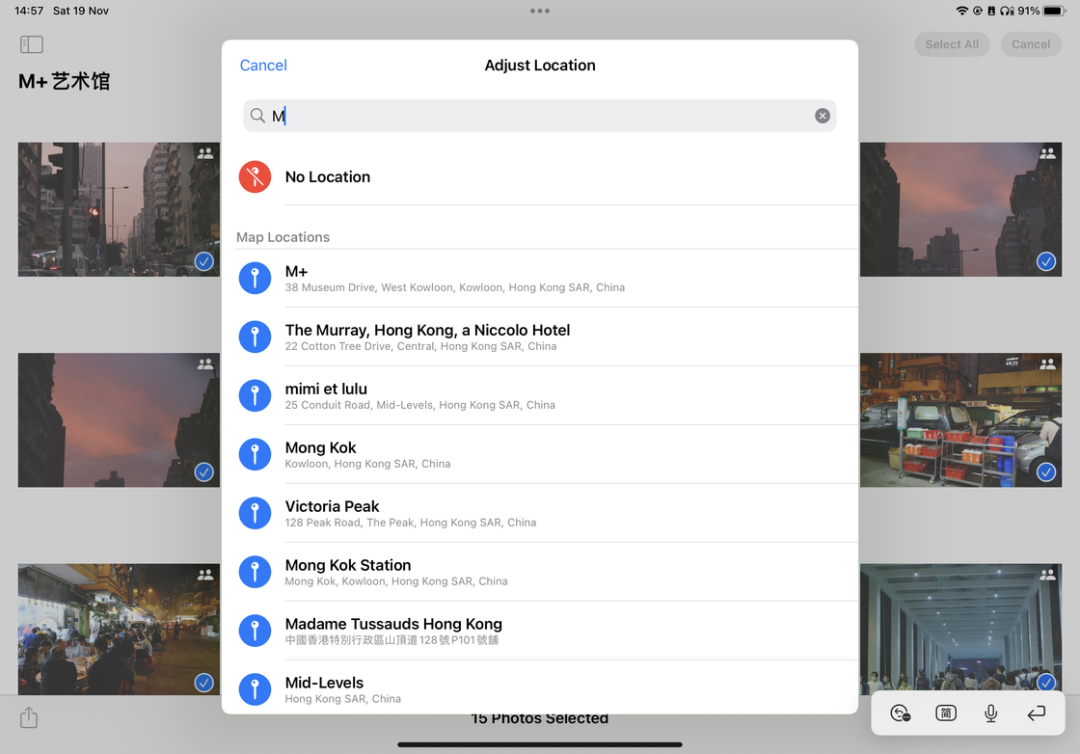Image resolution: width=1080 pixels, height=754 pixels.
Task: Cancel the Adjust Location dialog
Action: [263, 65]
